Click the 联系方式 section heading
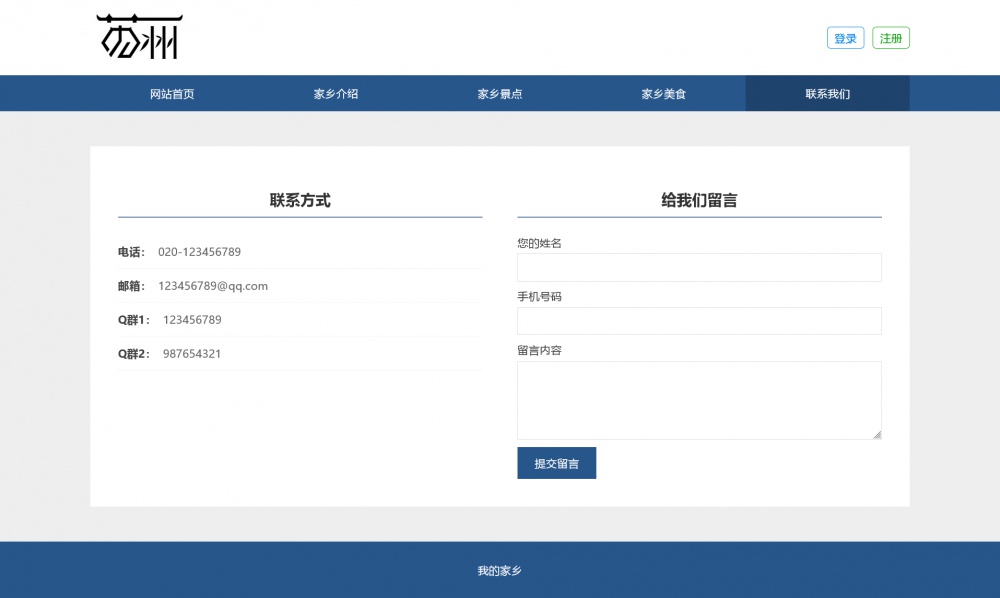 [x=300, y=200]
